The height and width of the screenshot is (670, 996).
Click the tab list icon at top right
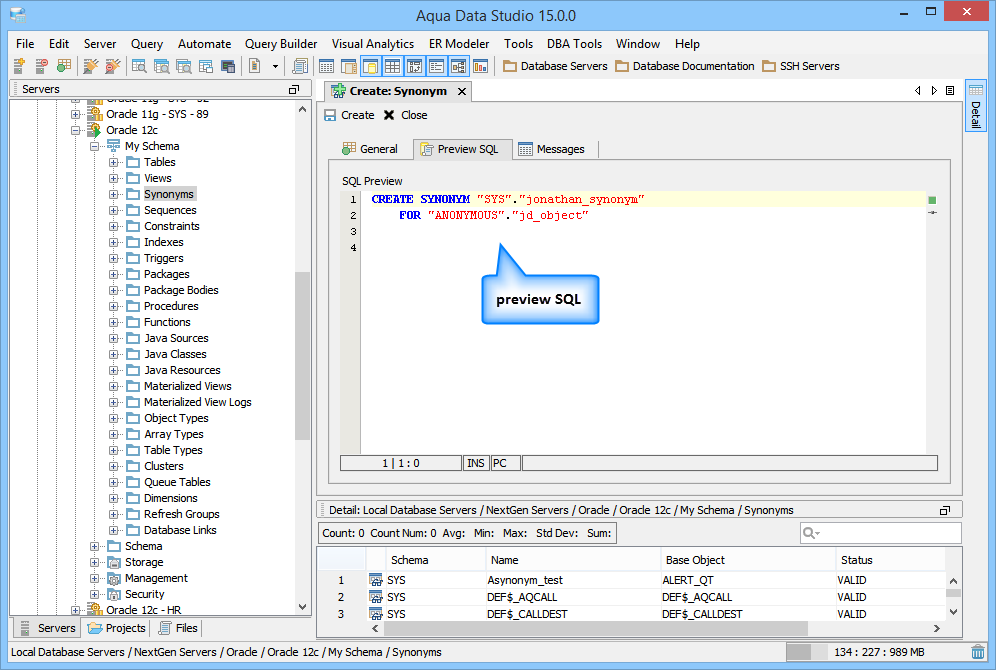coord(950,91)
